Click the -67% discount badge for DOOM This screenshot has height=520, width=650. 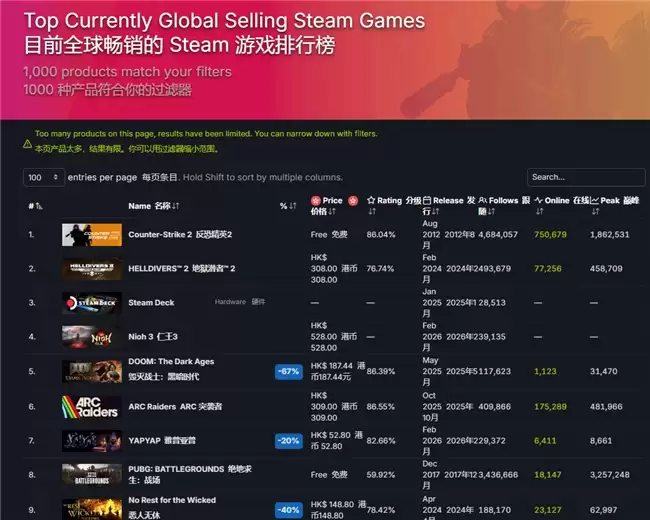coord(289,372)
